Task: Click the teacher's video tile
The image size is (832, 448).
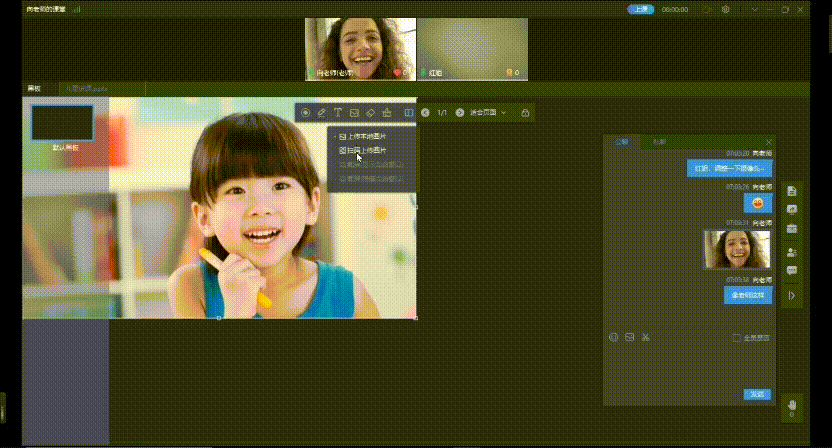Action: 360,49
